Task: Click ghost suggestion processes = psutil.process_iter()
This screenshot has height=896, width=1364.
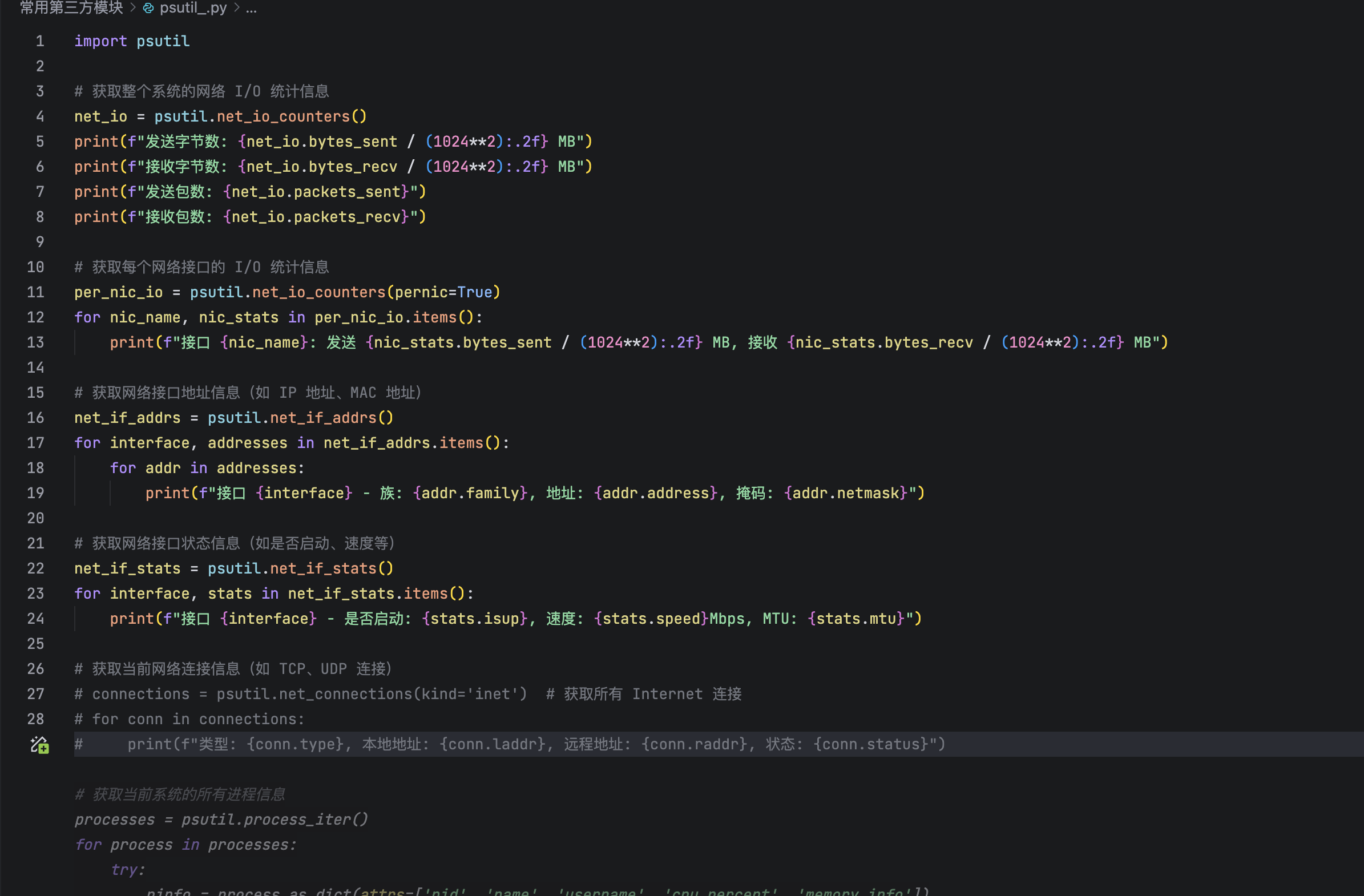Action: tap(221, 820)
